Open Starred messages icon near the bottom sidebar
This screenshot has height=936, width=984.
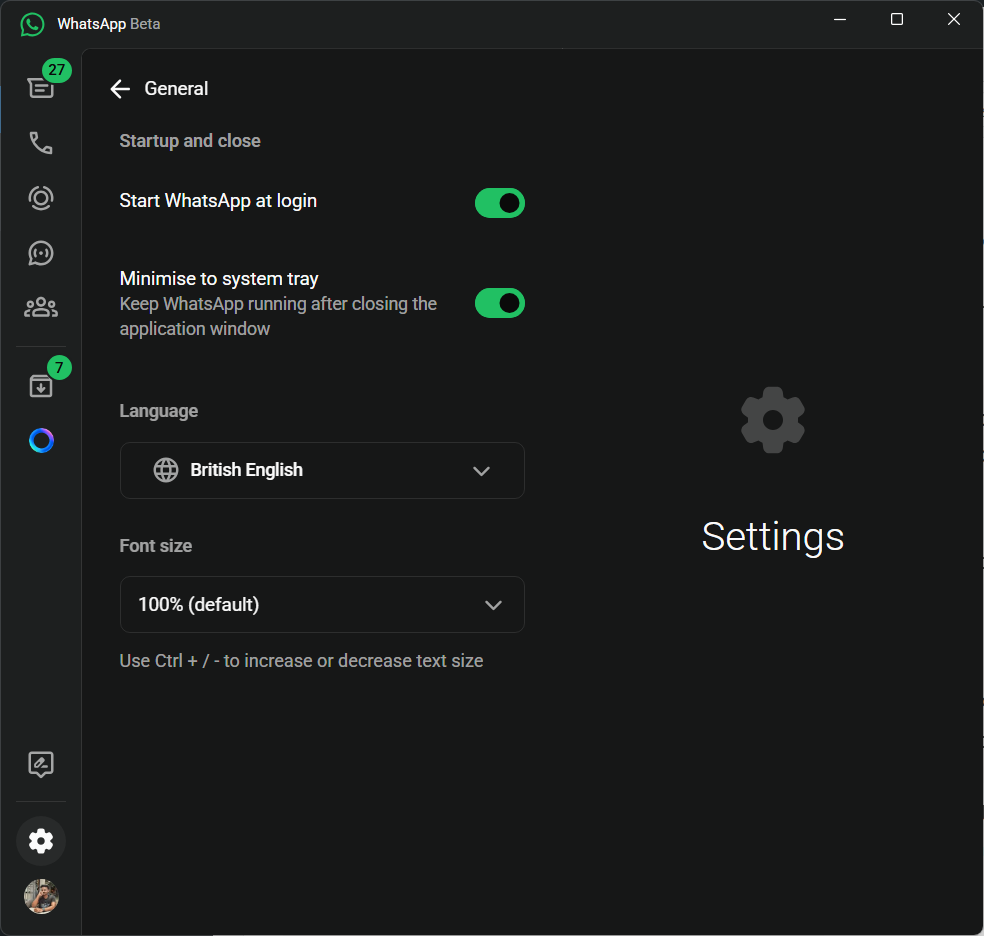point(40,764)
